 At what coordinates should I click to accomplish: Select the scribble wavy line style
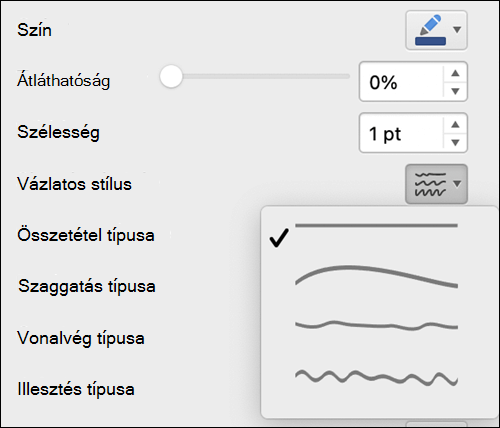click(x=376, y=378)
